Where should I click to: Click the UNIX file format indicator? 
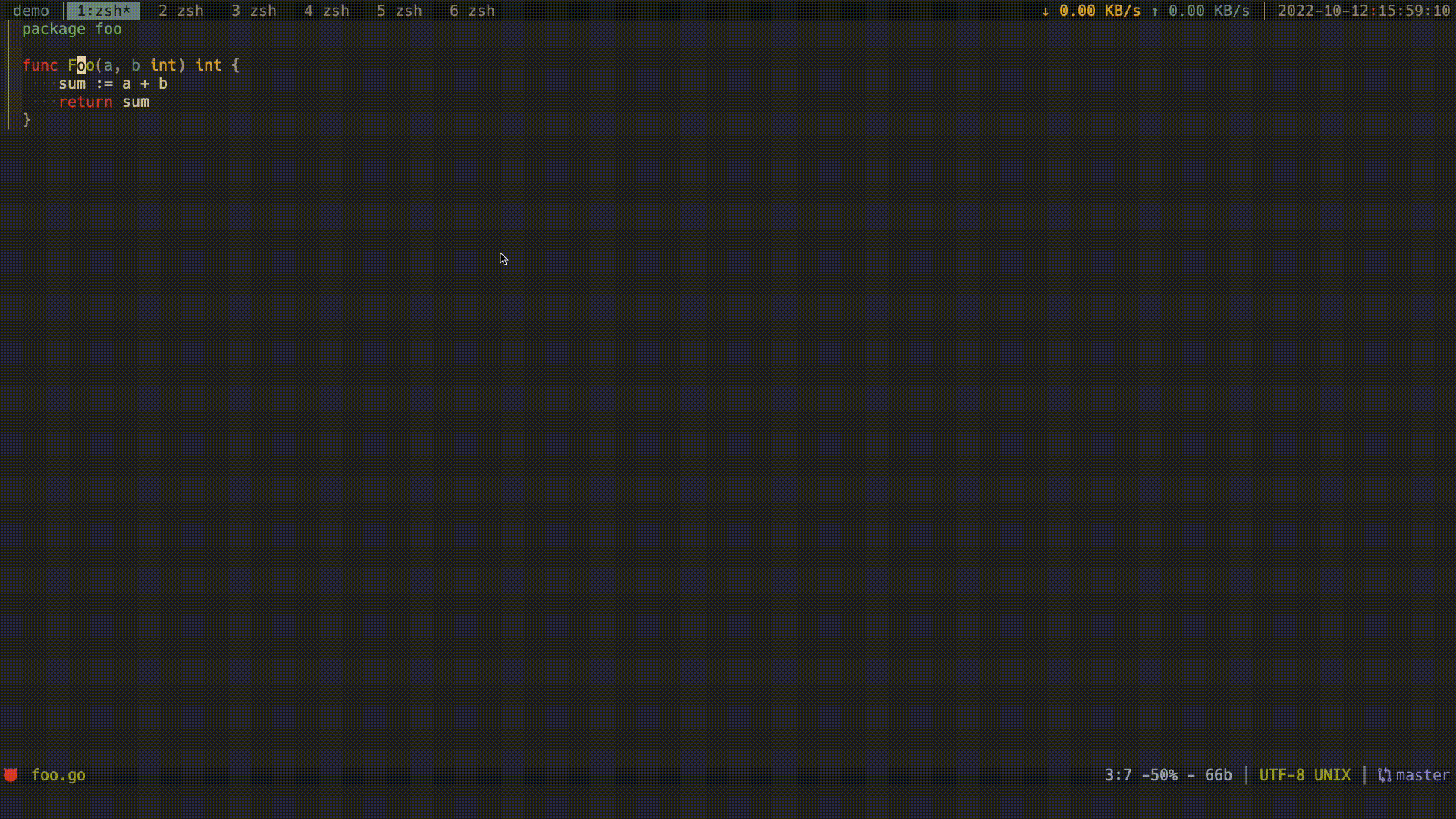(x=1332, y=774)
